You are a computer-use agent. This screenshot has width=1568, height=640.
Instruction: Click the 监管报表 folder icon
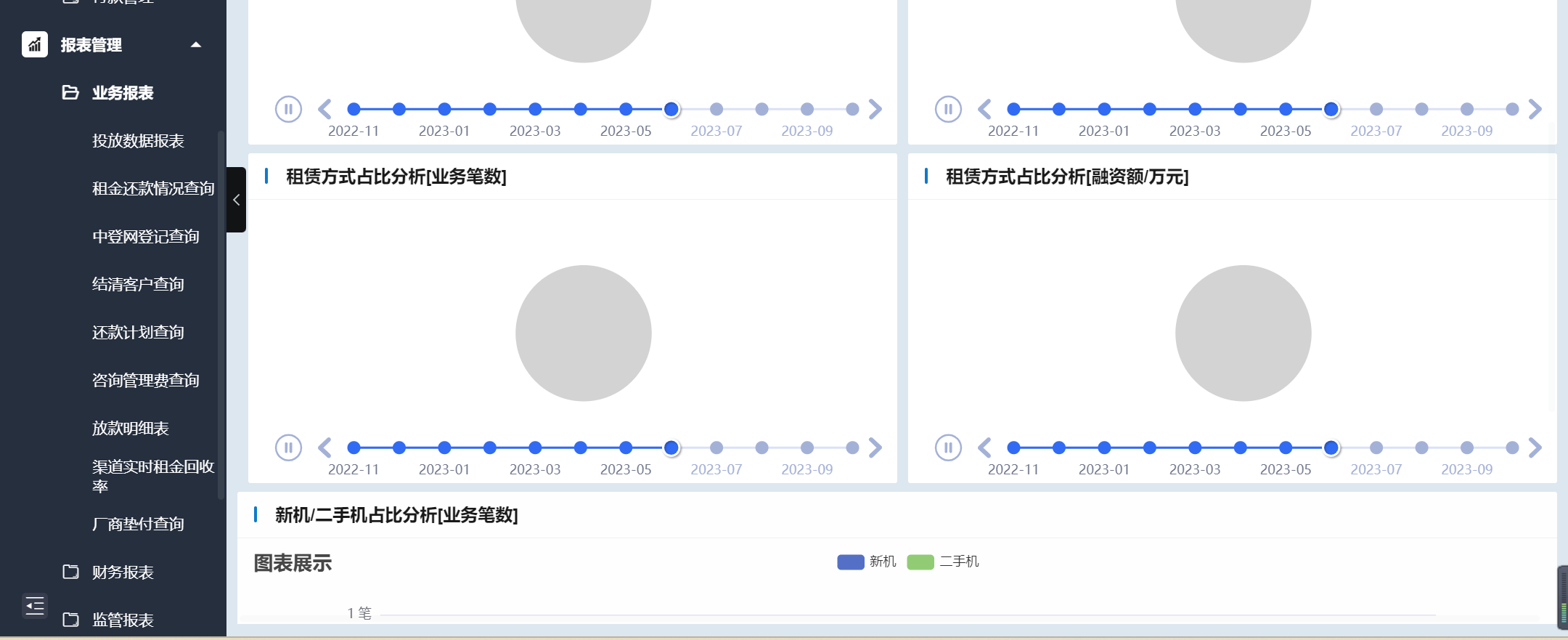(70, 620)
